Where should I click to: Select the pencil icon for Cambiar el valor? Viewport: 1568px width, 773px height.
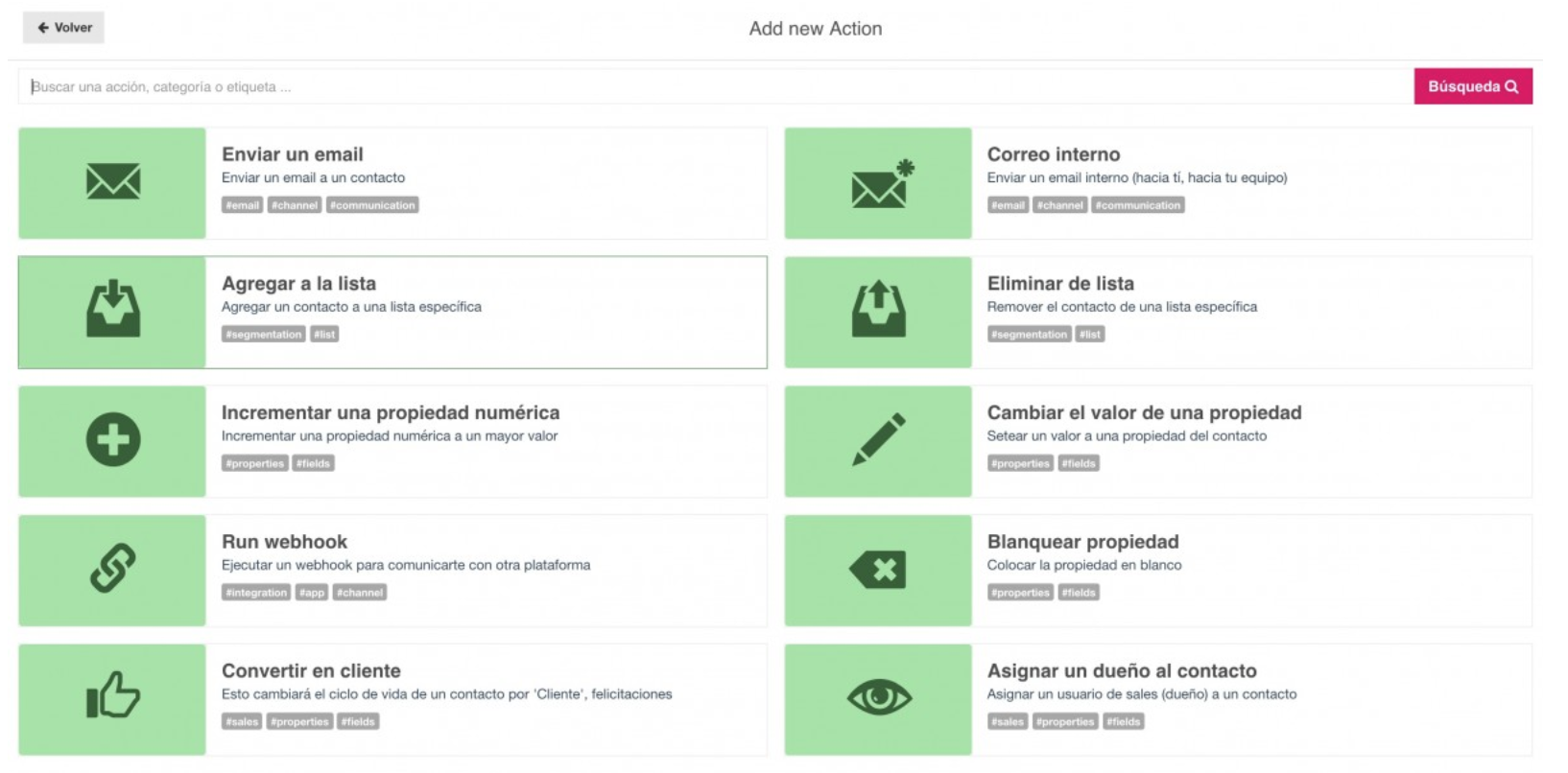click(879, 439)
